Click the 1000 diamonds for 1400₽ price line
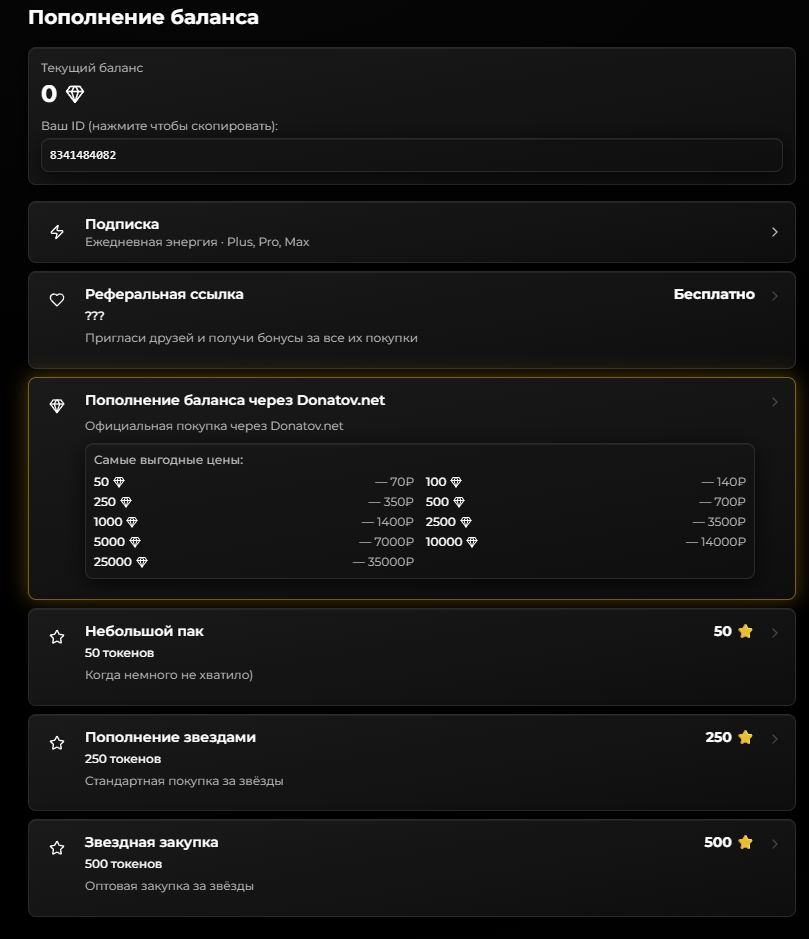Screen dimensions: 809x939 [x=254, y=522]
